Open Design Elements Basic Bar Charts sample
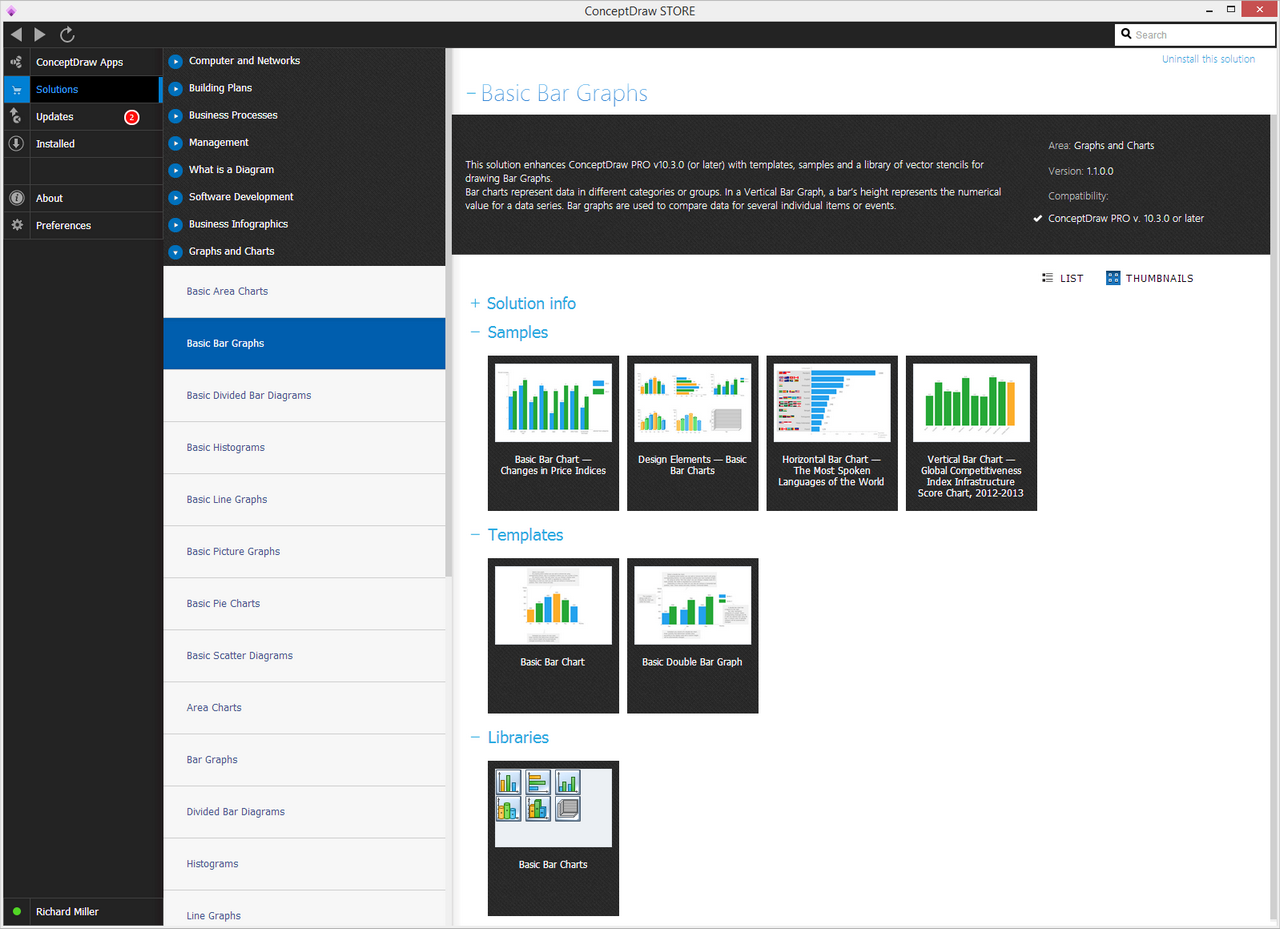This screenshot has height=929, width=1280. 693,433
